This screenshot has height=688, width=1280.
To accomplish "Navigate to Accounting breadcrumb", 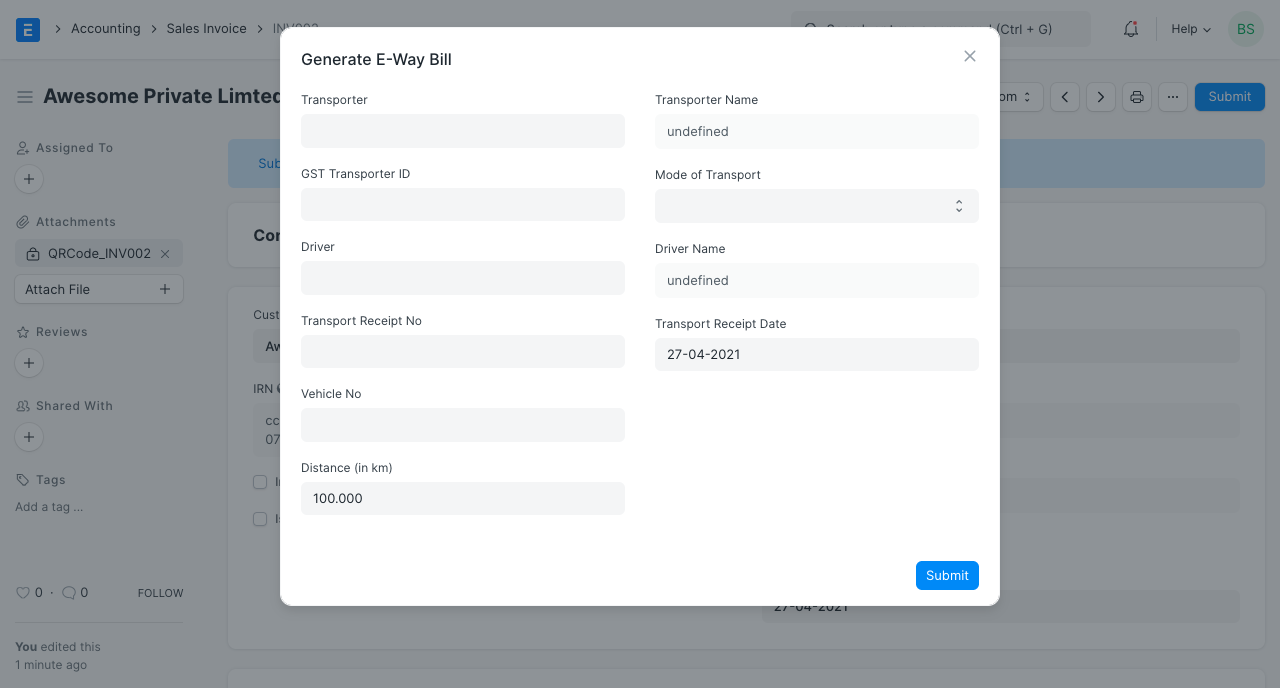I will click(105, 29).
